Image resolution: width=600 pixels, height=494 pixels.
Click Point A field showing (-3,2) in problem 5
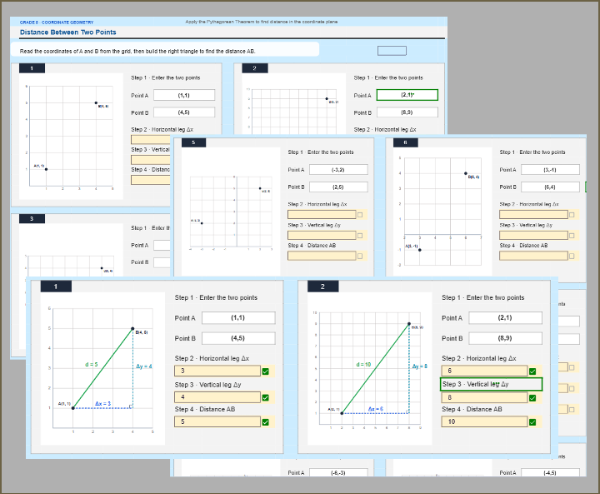(338, 170)
